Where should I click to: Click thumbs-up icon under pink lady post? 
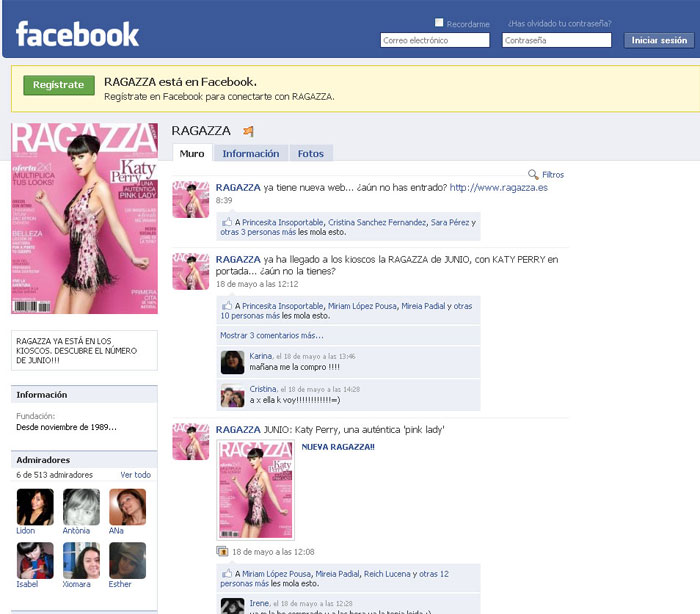click(x=227, y=573)
